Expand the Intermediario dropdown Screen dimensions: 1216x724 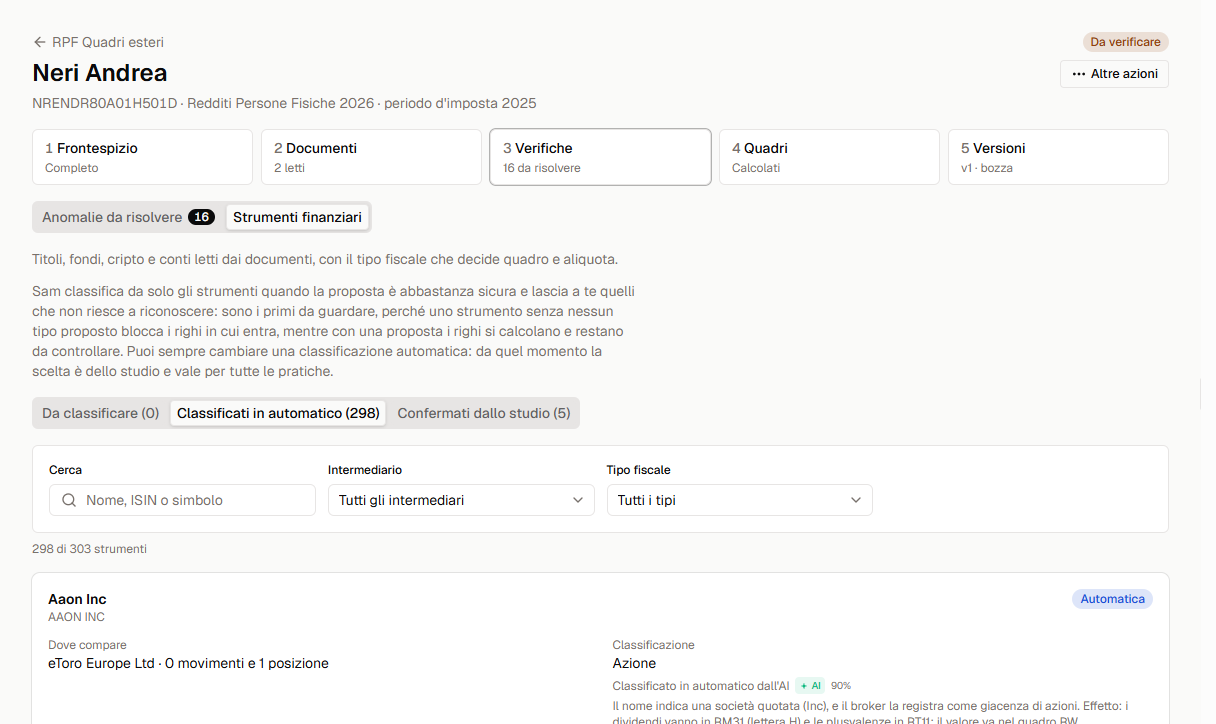pos(461,500)
